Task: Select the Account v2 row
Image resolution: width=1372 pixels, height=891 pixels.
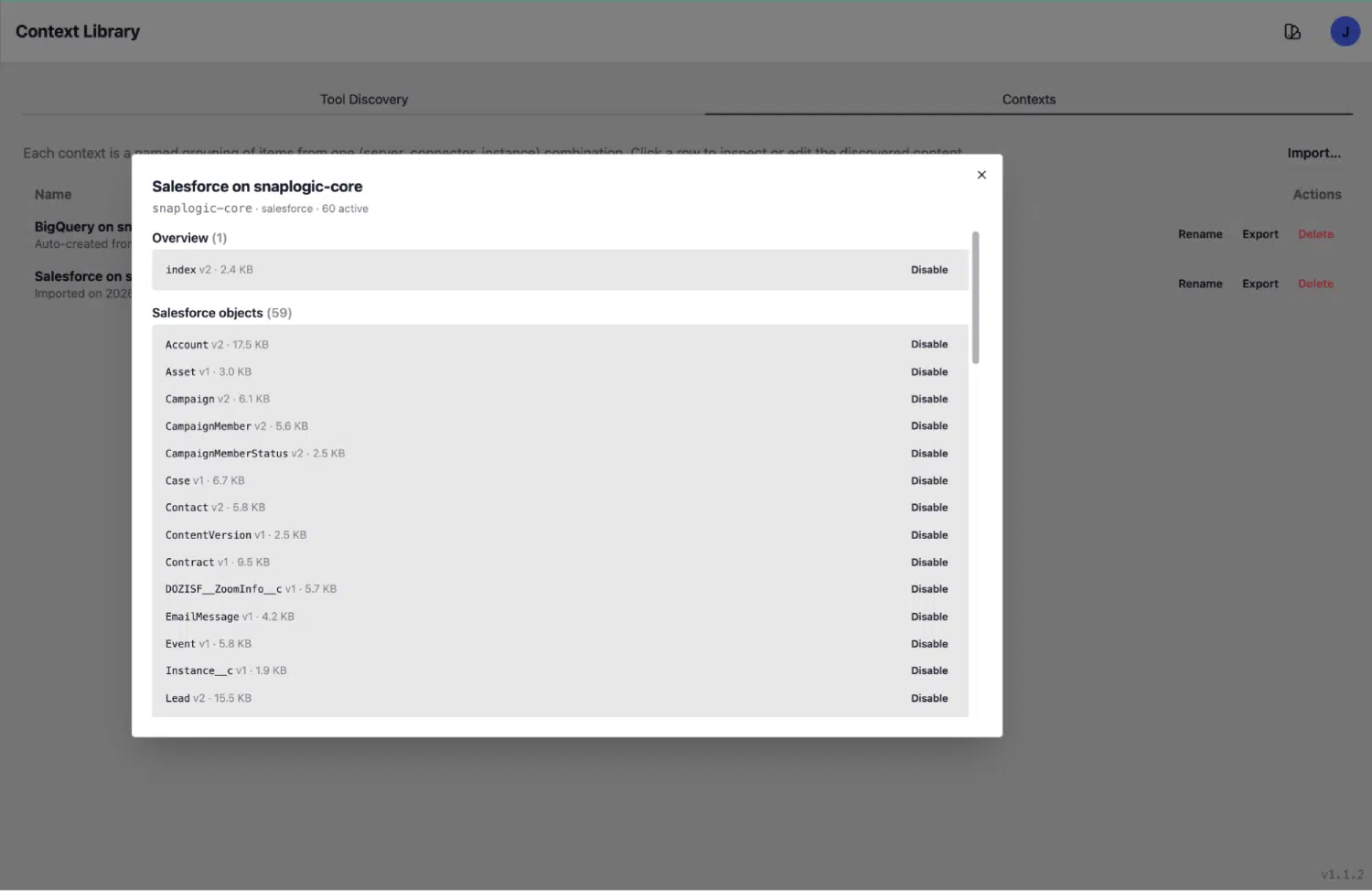Action: point(560,345)
